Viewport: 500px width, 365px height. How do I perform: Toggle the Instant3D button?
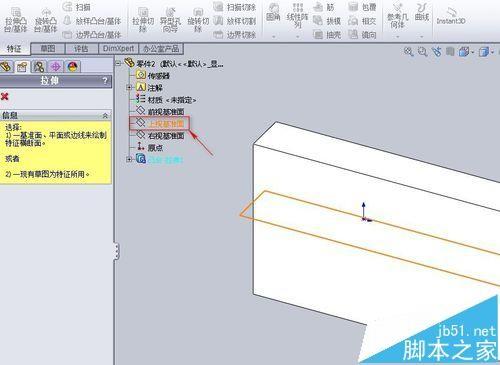pos(451,16)
